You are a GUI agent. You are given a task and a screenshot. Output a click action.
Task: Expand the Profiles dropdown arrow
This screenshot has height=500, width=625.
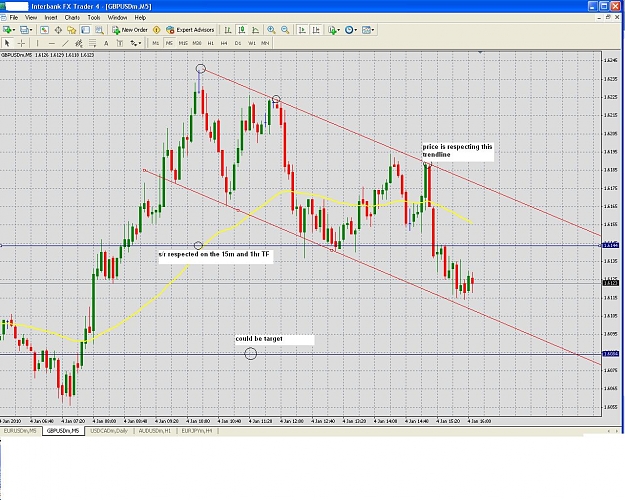click(31, 30)
